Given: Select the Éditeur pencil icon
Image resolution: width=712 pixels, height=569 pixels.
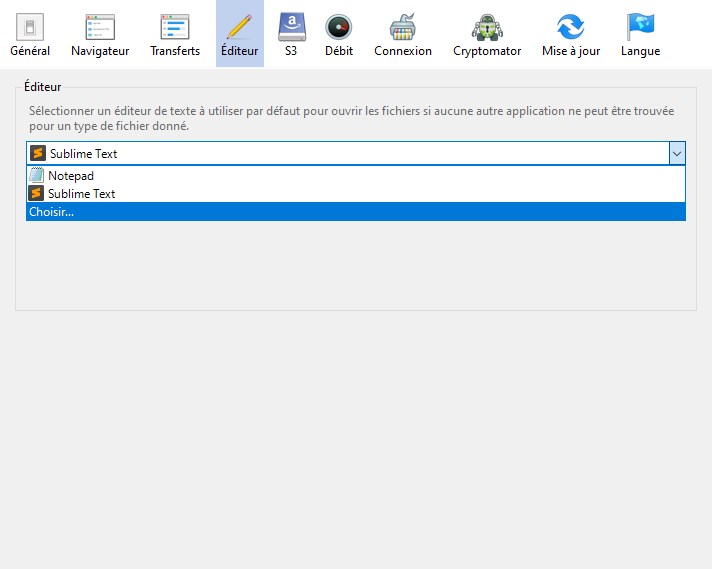Looking at the screenshot, I should coord(239,27).
